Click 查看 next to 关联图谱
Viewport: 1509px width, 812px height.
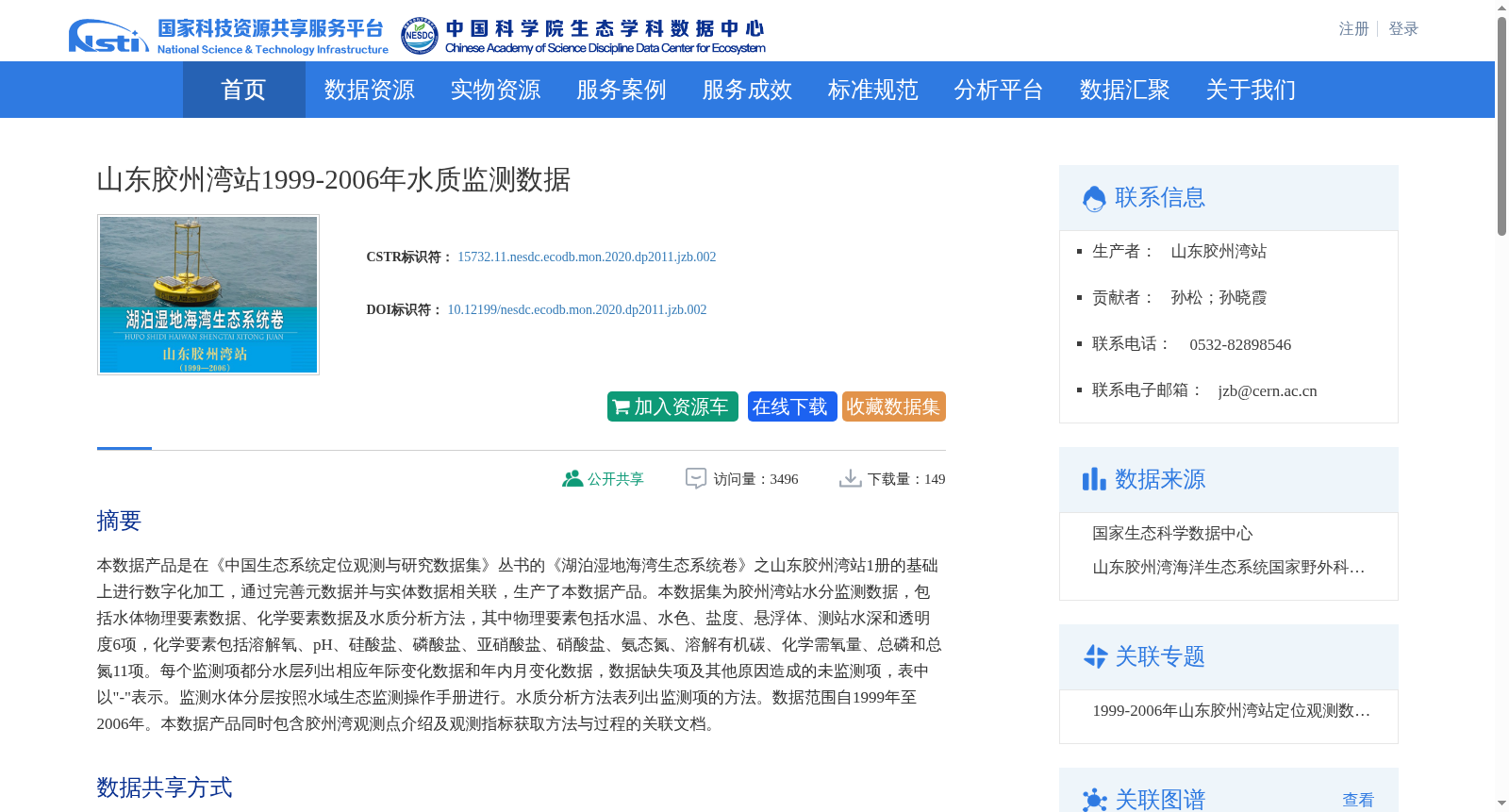click(x=1358, y=800)
